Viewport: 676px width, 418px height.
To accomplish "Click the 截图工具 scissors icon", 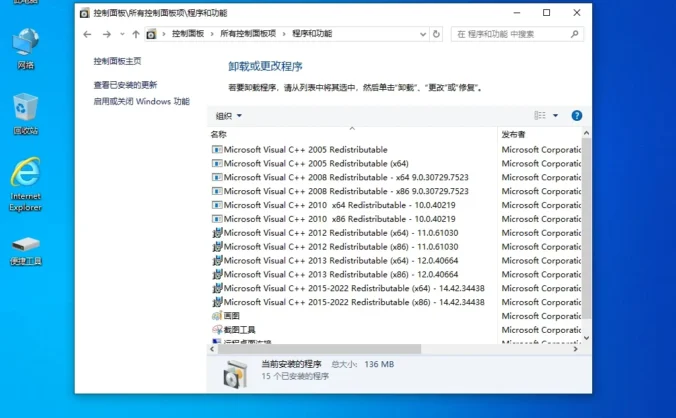I will [217, 330].
